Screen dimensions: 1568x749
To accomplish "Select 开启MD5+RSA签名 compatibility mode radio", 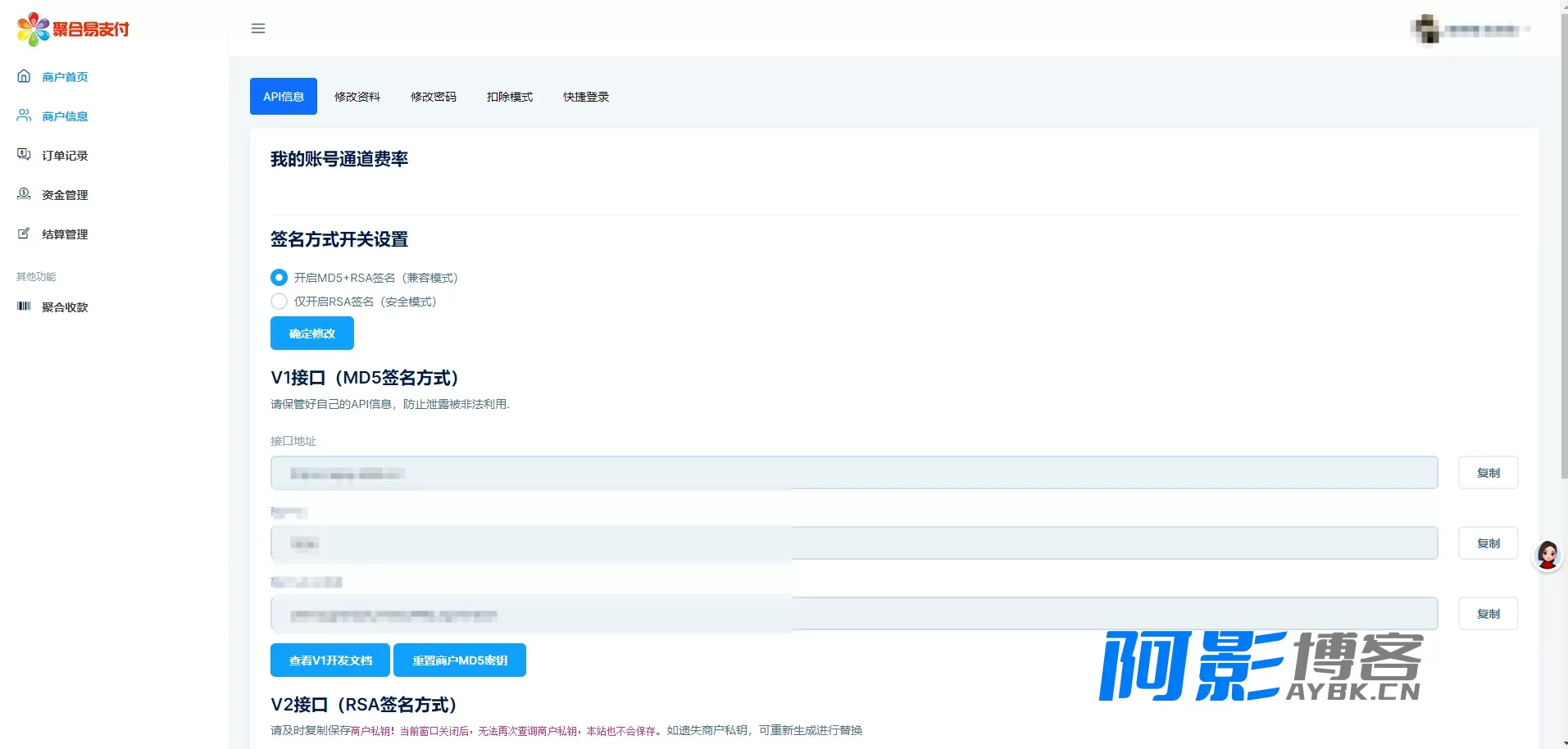I will tap(279, 278).
